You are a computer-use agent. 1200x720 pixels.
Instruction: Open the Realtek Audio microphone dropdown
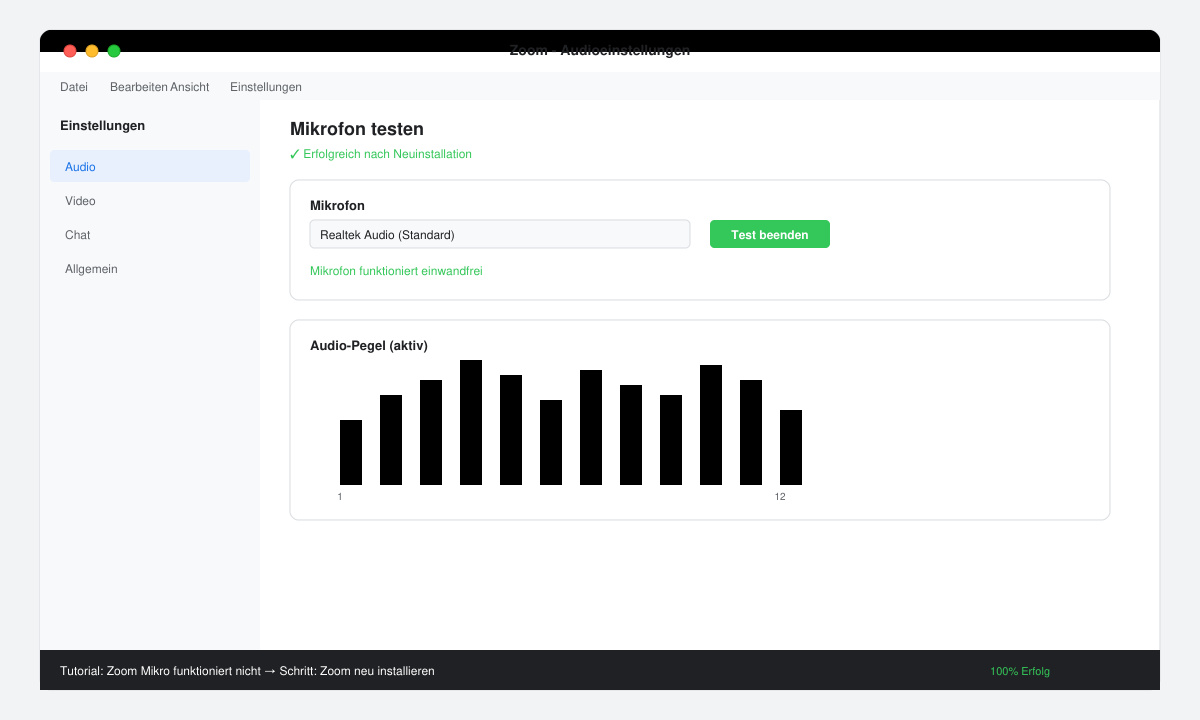point(500,234)
